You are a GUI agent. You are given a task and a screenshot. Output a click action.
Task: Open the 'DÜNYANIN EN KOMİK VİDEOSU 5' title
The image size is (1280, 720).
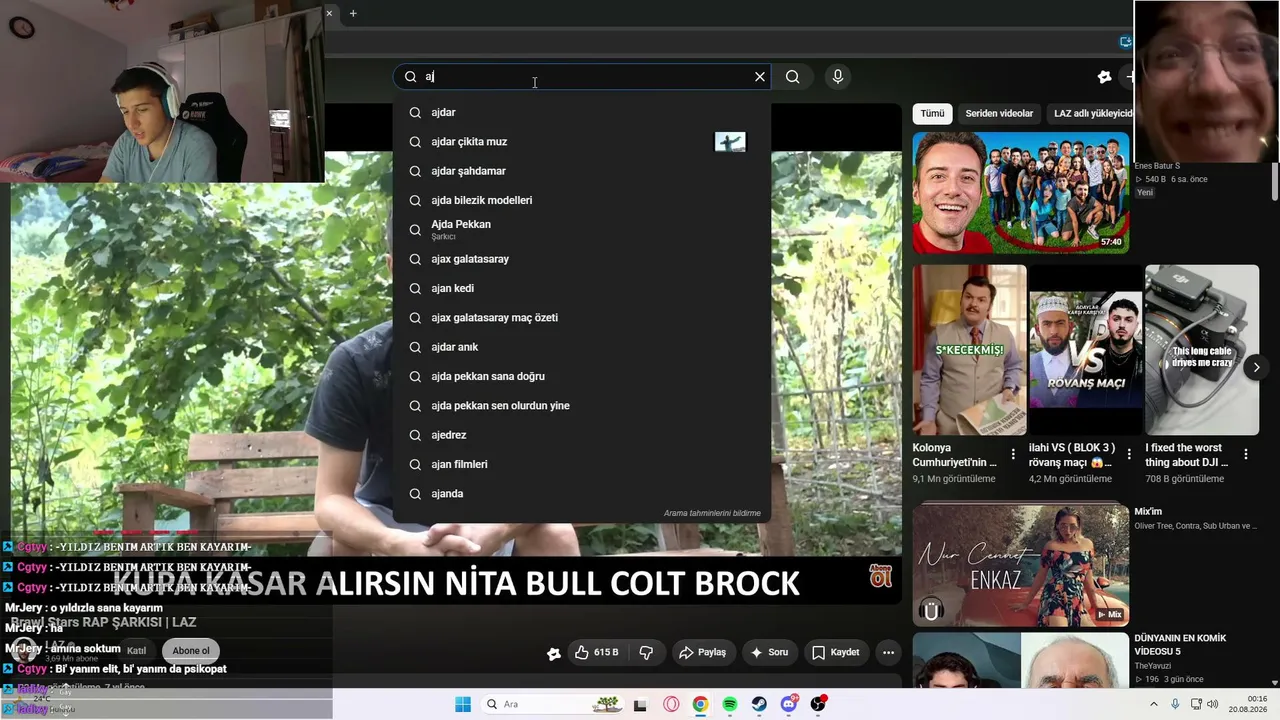pos(1180,645)
